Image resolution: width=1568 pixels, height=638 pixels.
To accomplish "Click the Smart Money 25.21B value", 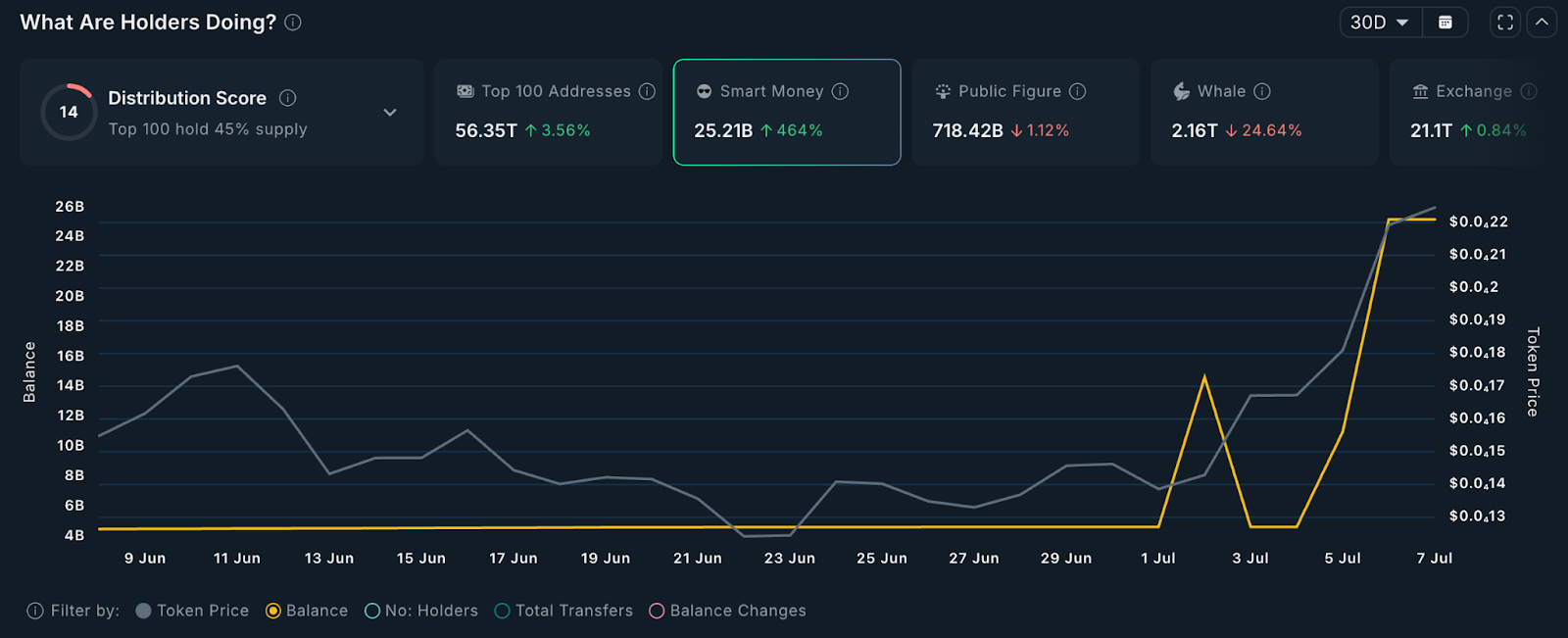I will click(x=723, y=130).
